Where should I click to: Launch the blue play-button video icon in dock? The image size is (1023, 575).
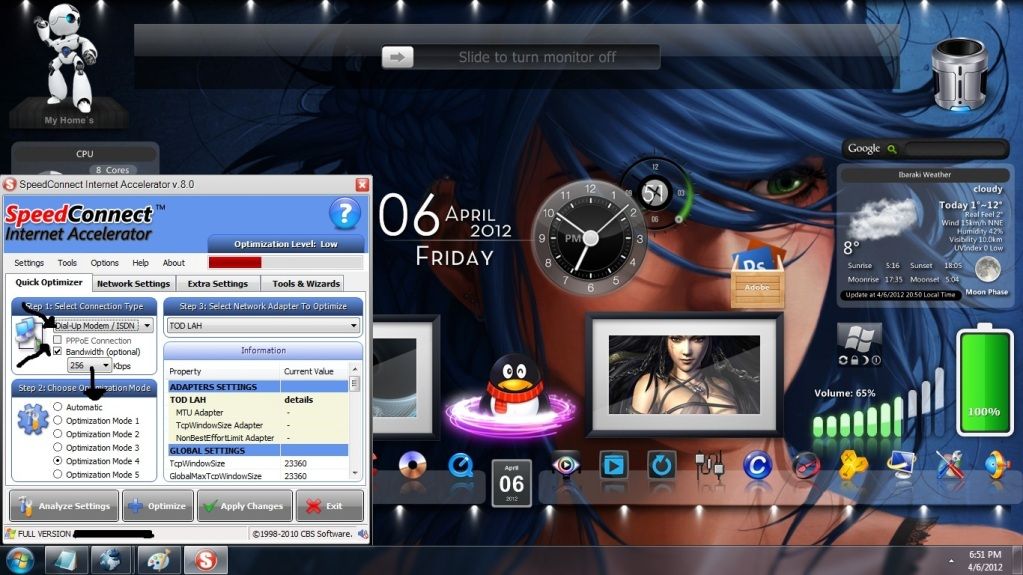click(x=613, y=465)
